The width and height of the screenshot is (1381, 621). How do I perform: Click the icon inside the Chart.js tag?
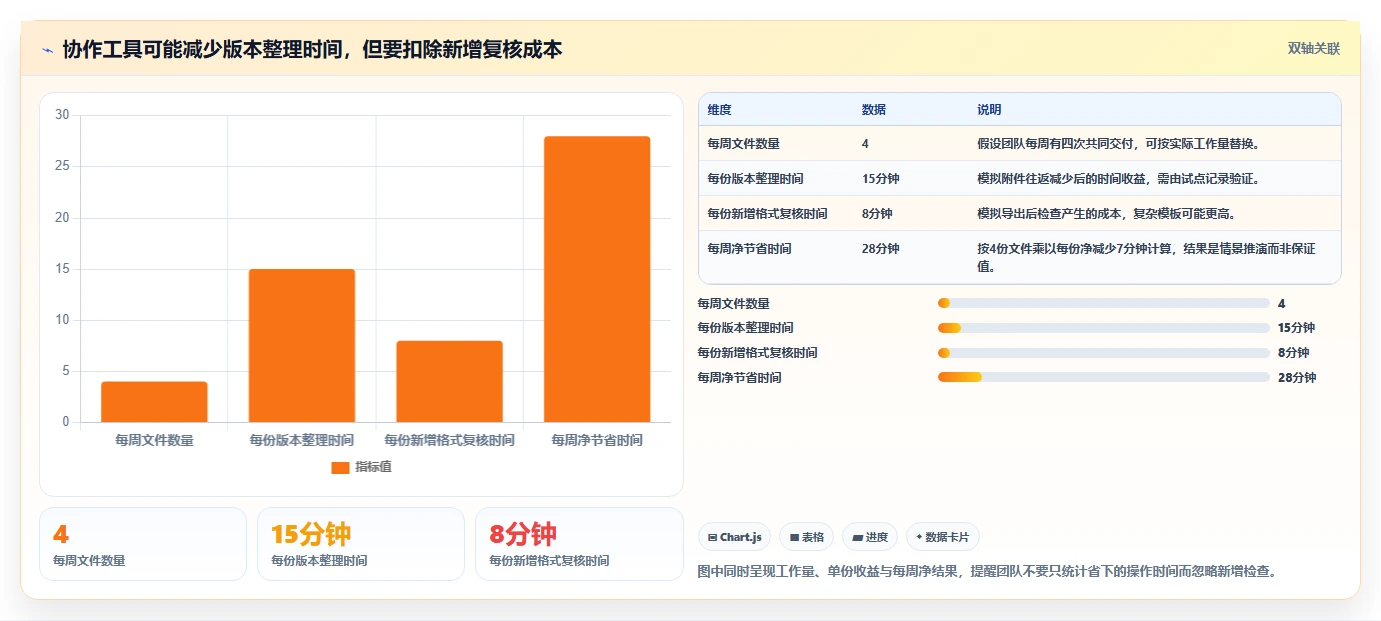click(x=712, y=537)
